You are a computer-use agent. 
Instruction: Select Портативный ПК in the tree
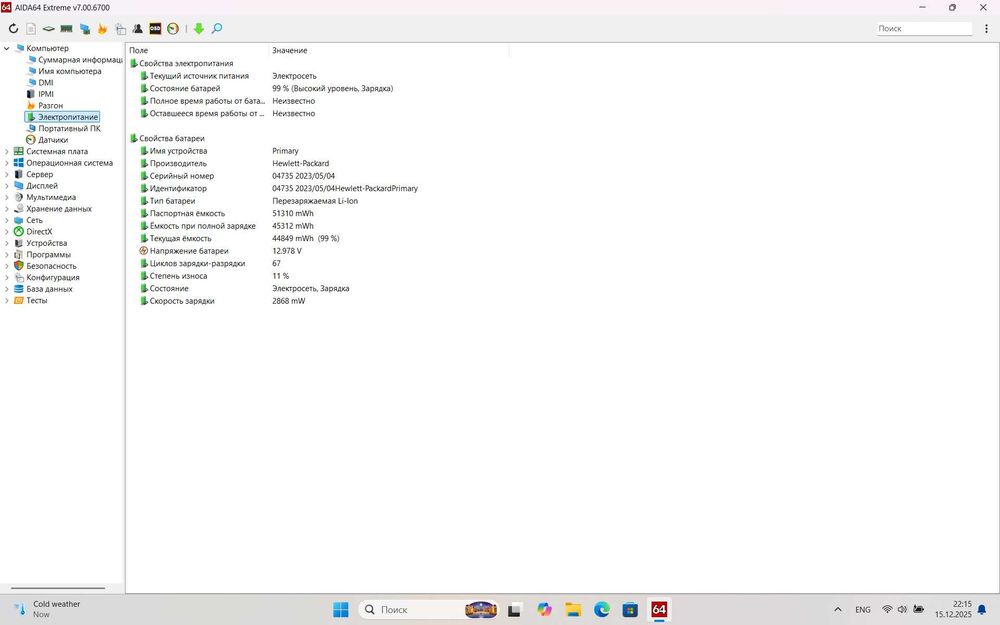[x=69, y=129]
